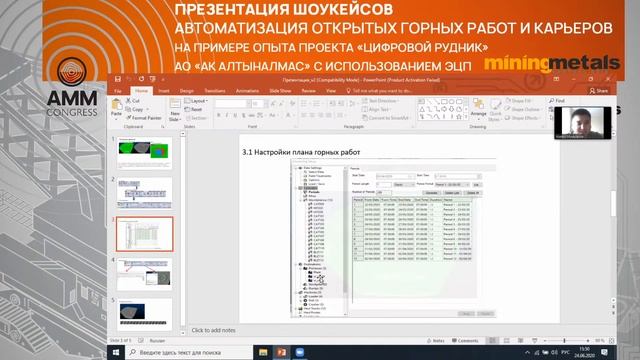This screenshot has width=640, height=360.
Task: Select slide 4 thumbnail
Action: (x=144, y=274)
